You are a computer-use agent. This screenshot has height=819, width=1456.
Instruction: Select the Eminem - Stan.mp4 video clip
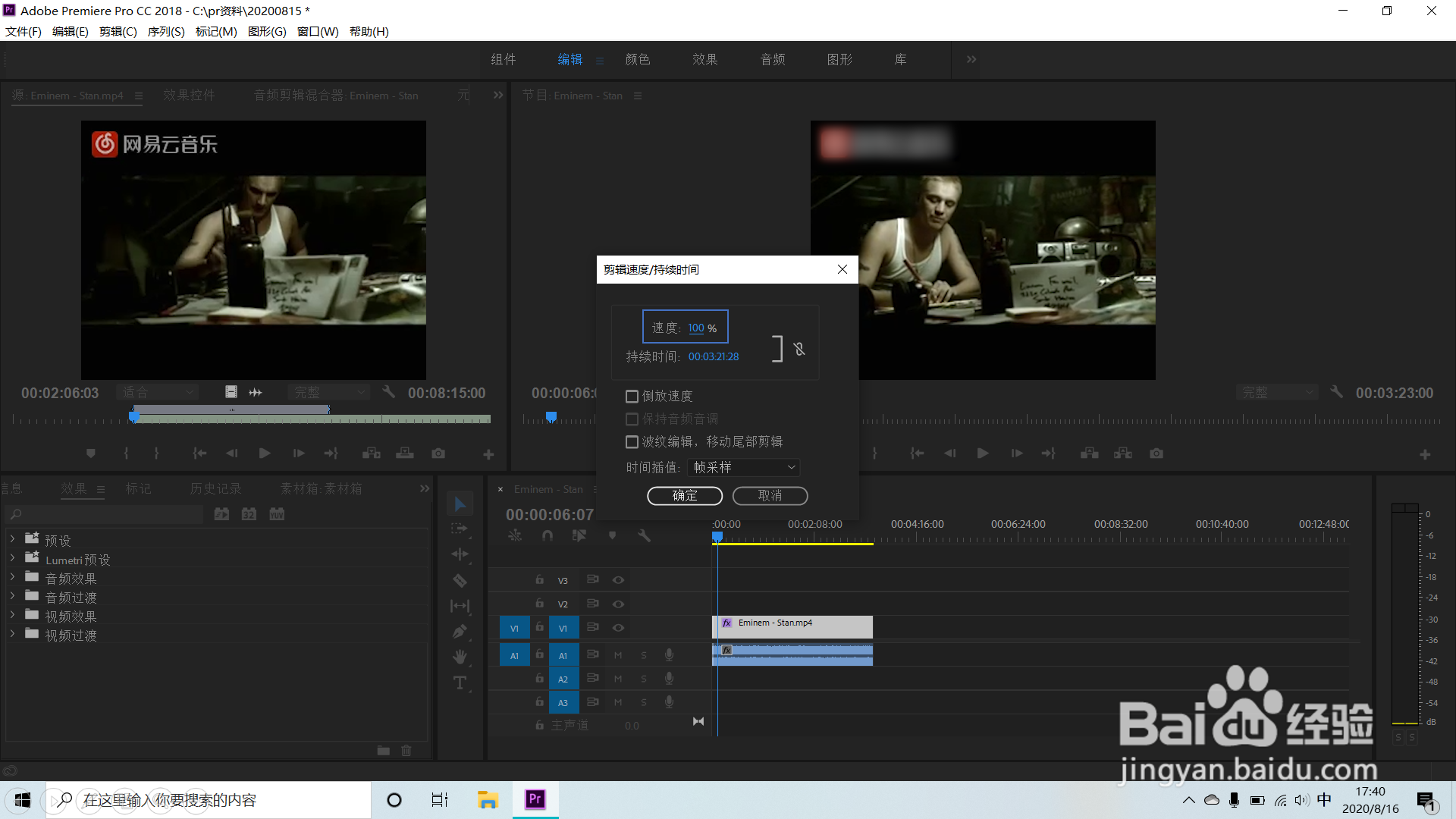click(792, 627)
